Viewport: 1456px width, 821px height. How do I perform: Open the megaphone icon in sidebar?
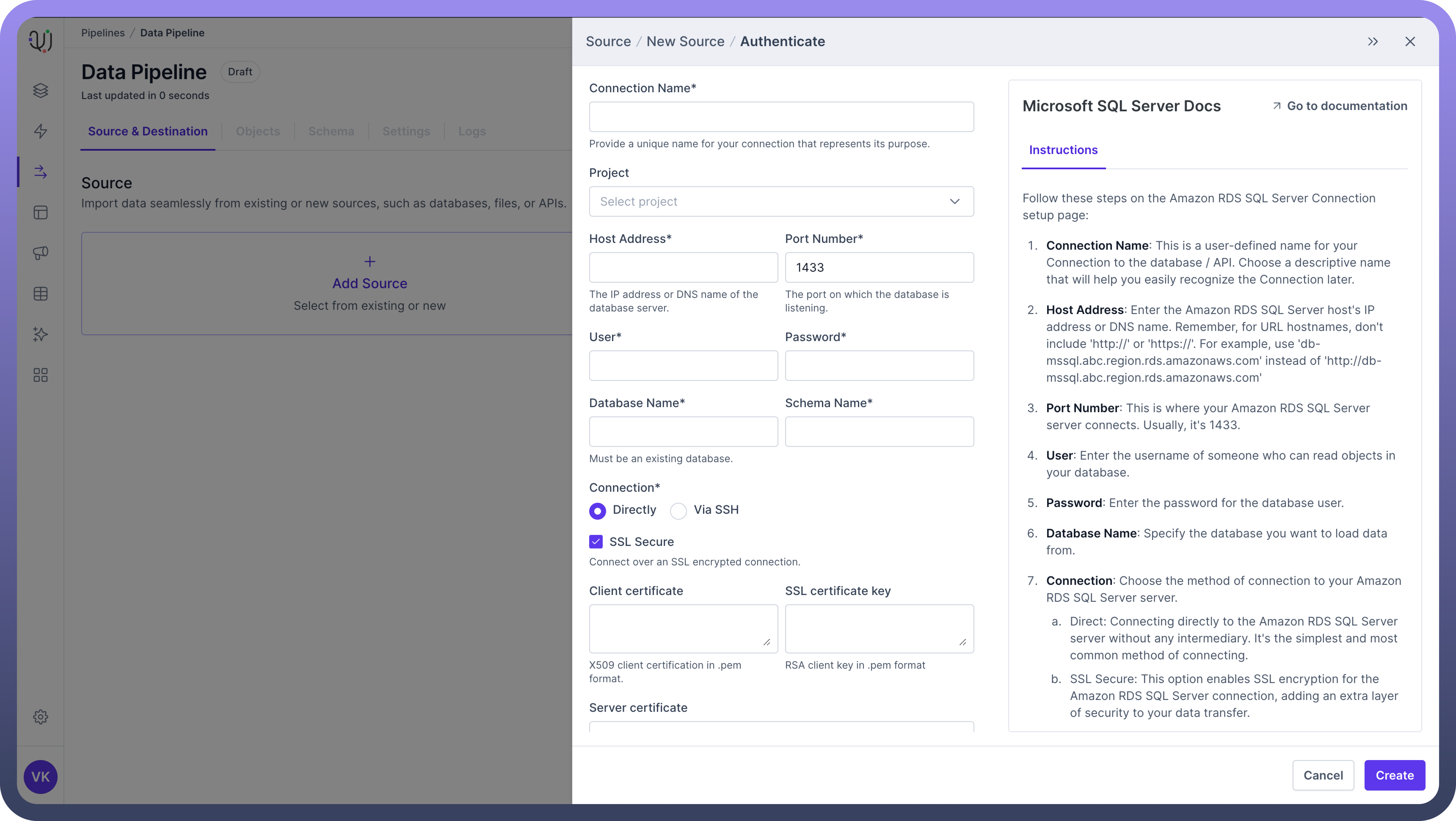click(x=40, y=253)
